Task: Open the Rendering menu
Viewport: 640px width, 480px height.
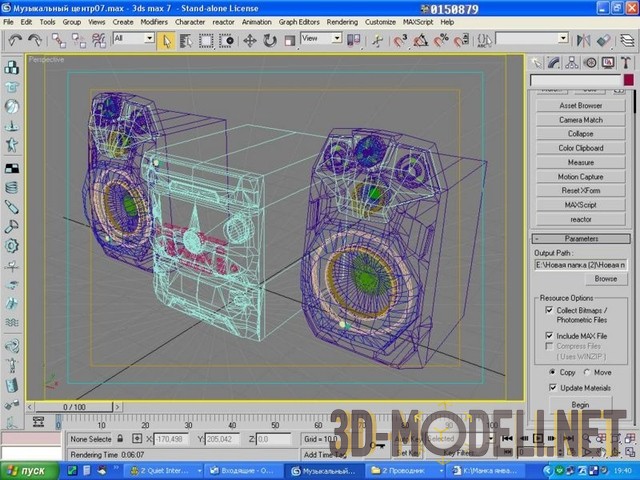Action: [341, 21]
